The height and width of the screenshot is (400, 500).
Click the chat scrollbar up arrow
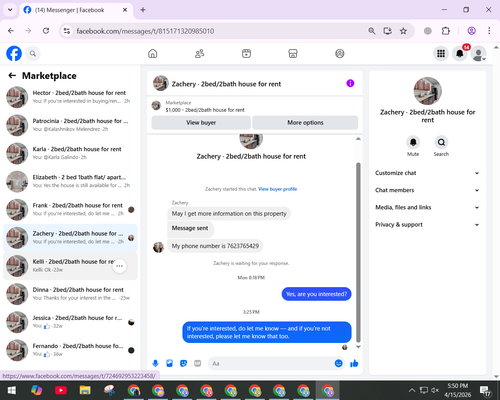(x=358, y=139)
